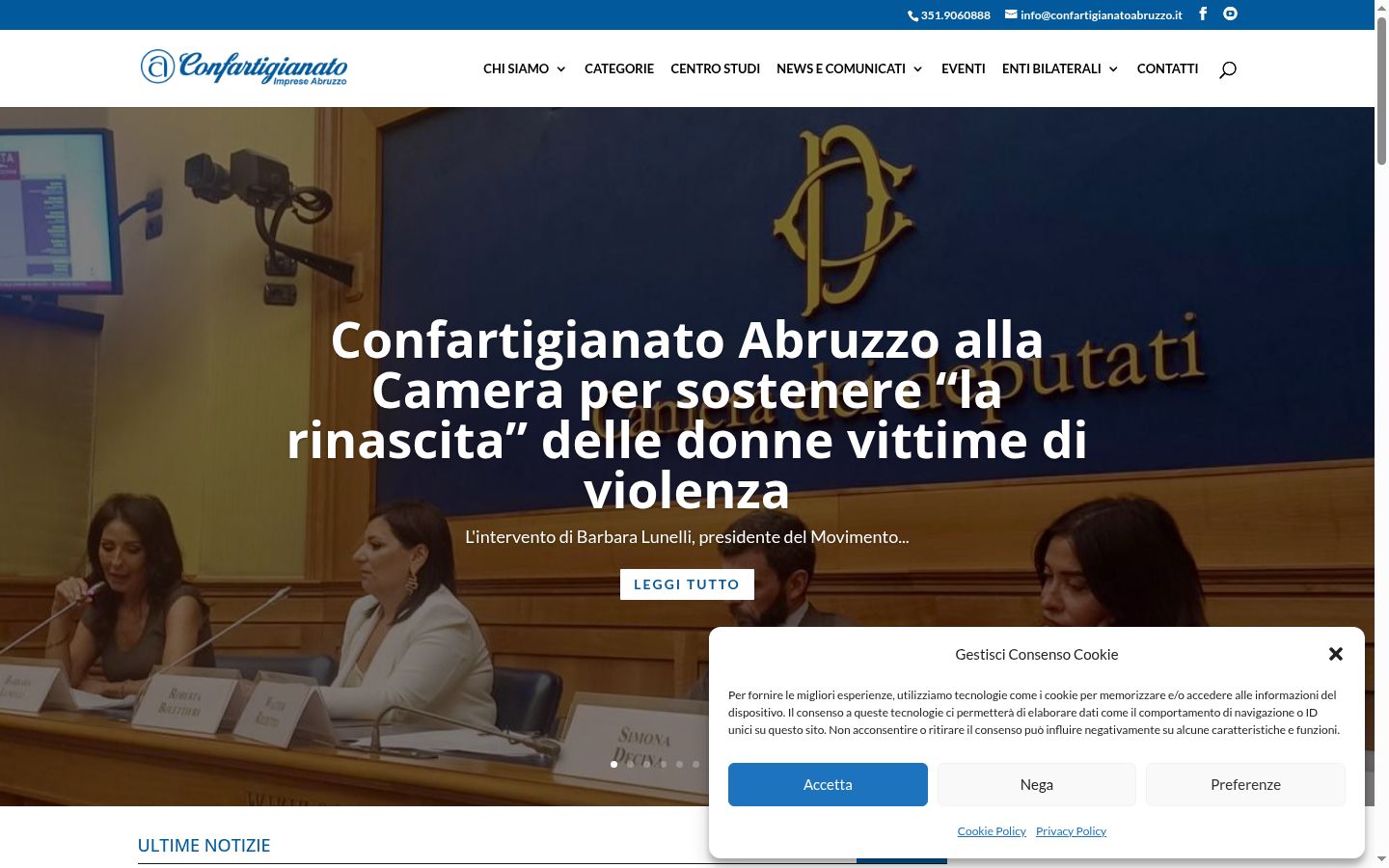
Task: Click the LEGGI TUTTO button
Action: [x=687, y=584]
